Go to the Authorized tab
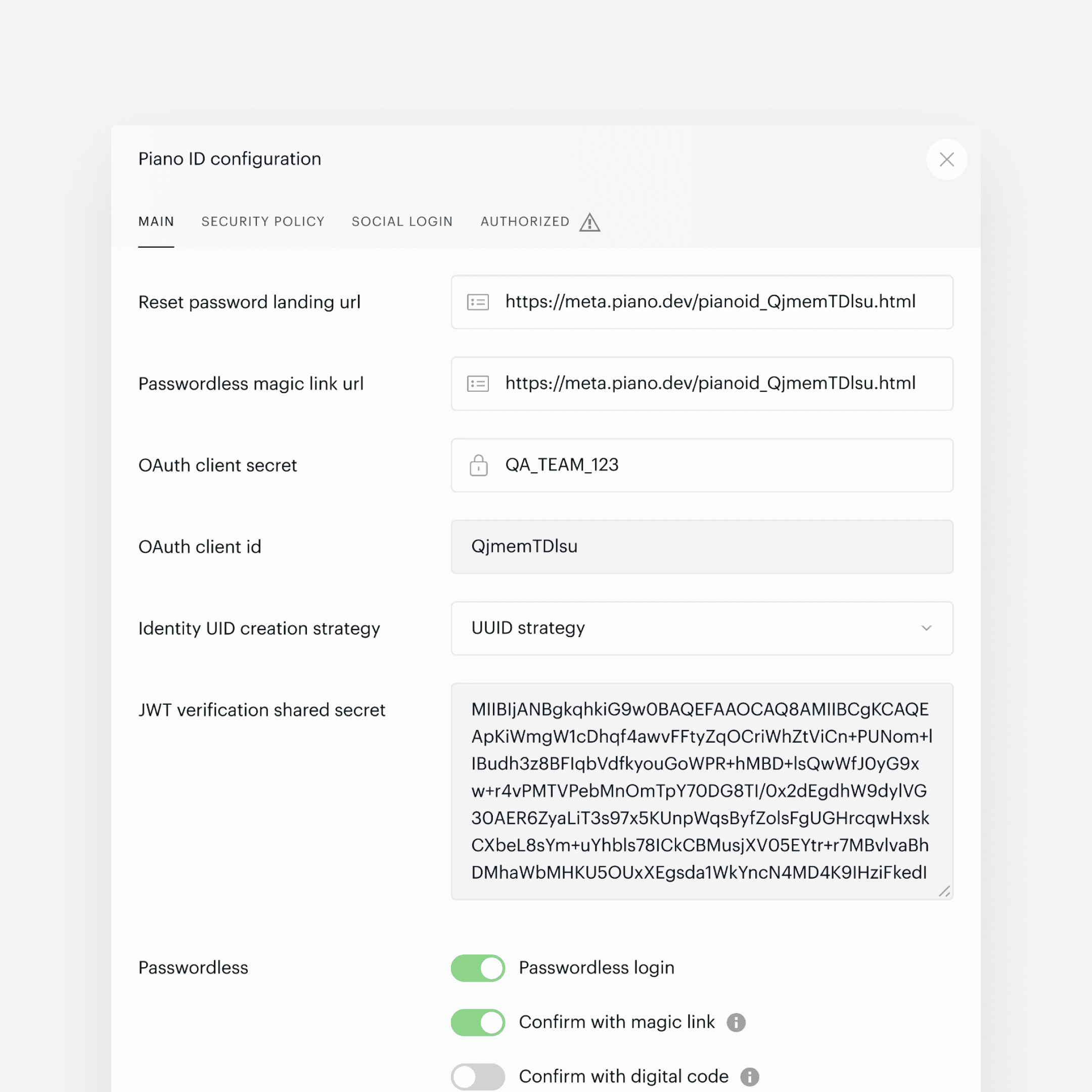The height and width of the screenshot is (1092, 1092). tap(525, 221)
